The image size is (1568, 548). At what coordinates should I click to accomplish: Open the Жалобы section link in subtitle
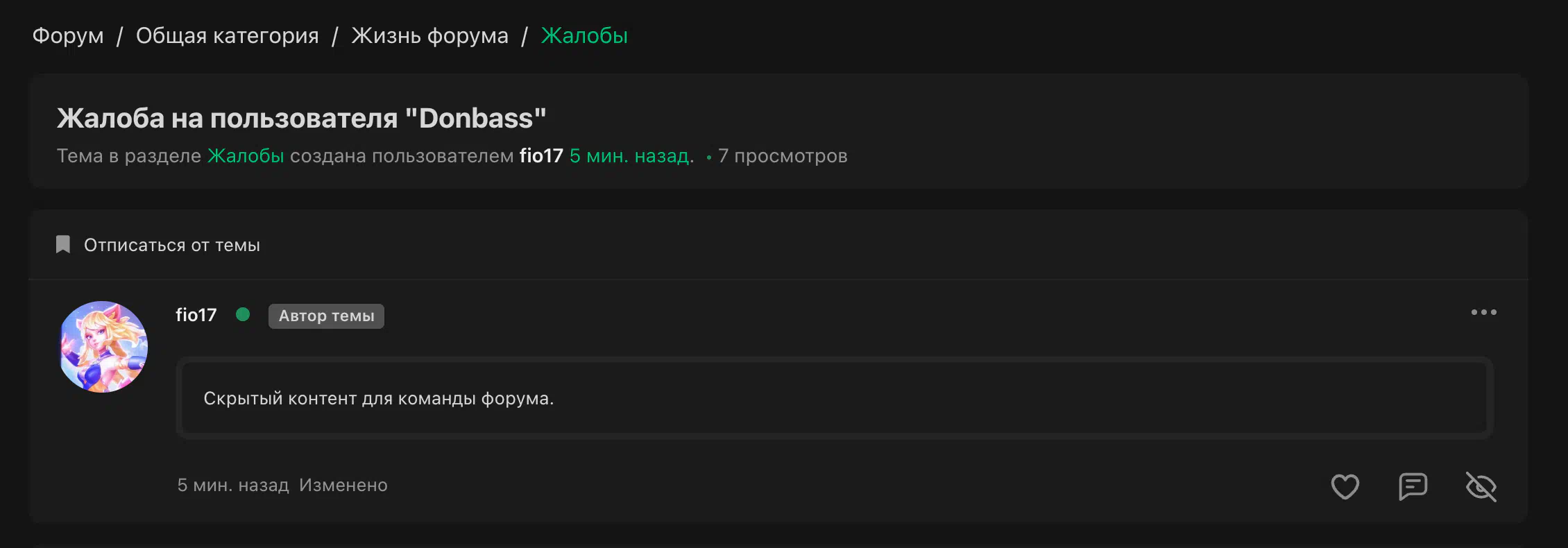coord(246,155)
